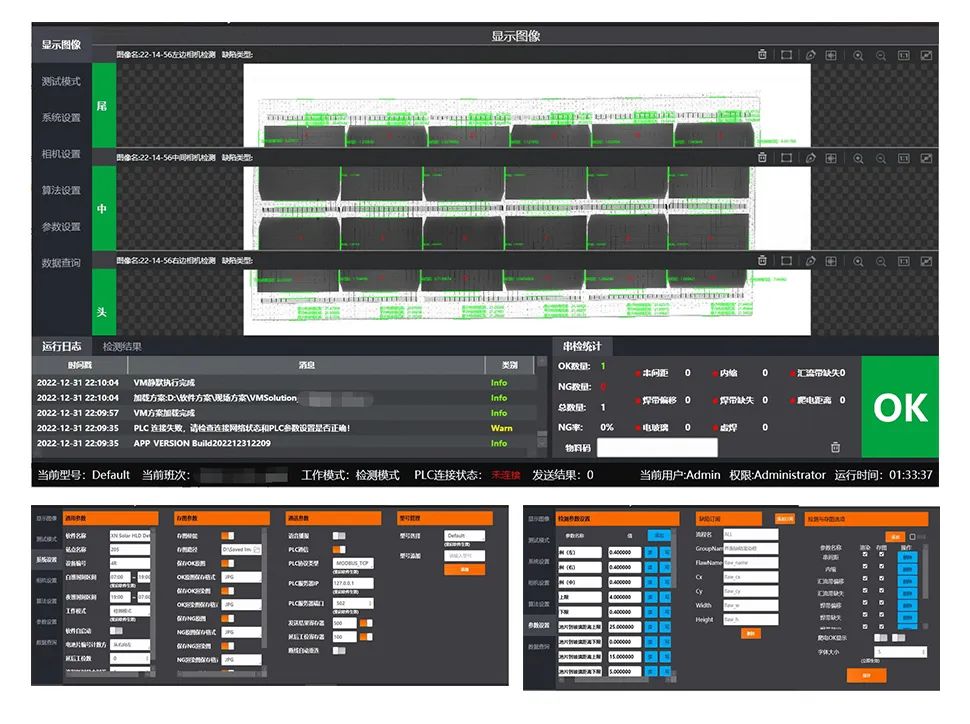Toggle the 软件自启动 switch
The width and height of the screenshot is (970, 724).
[118, 631]
